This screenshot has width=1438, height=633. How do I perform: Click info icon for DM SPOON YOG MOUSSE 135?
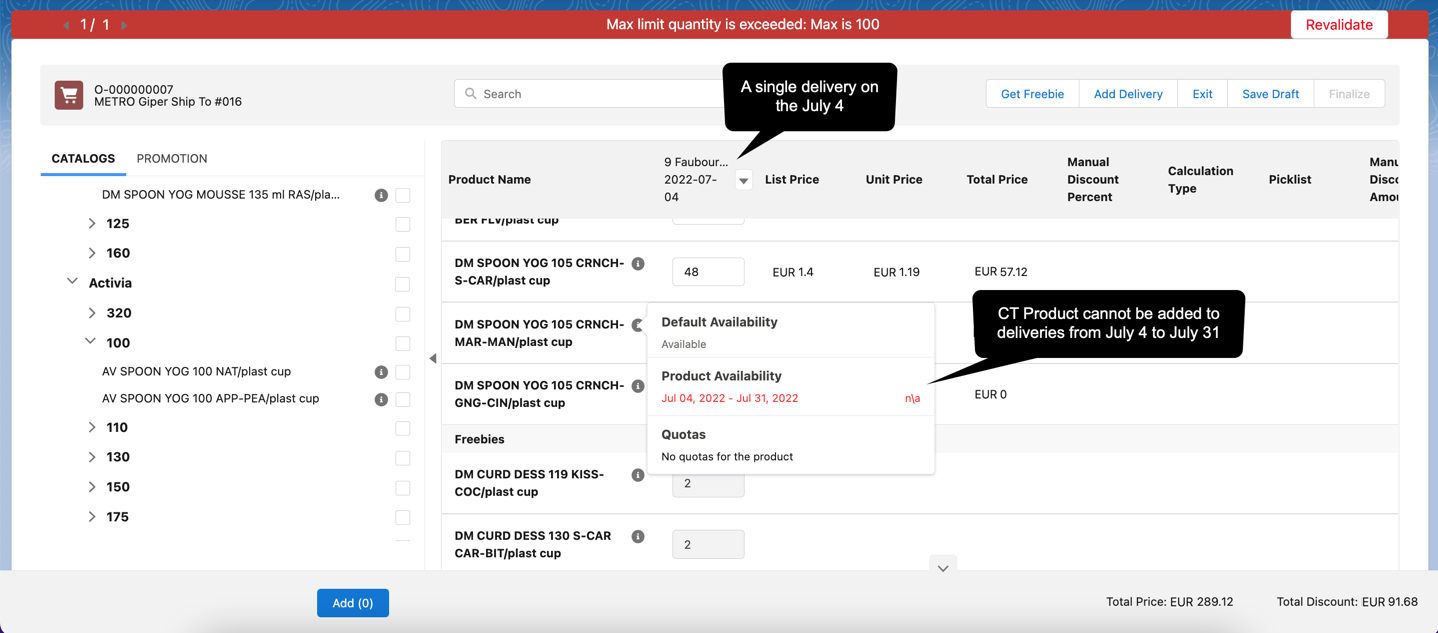tap(381, 195)
